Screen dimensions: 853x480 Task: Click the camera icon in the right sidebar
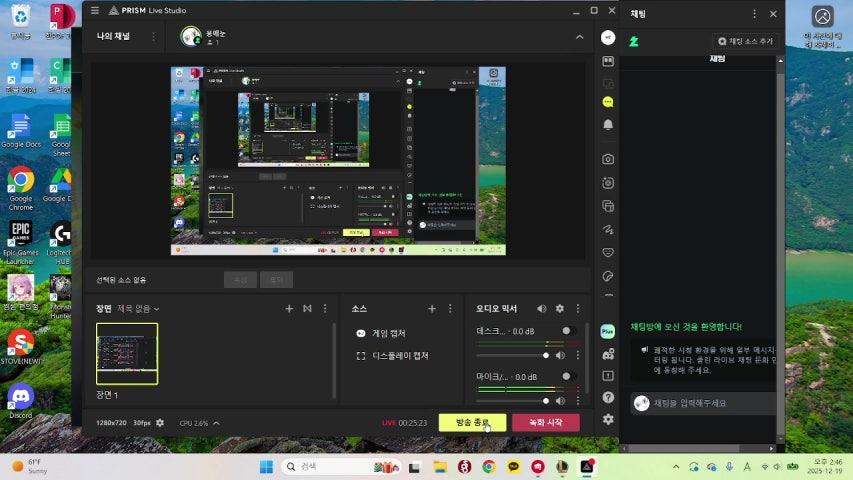608,159
